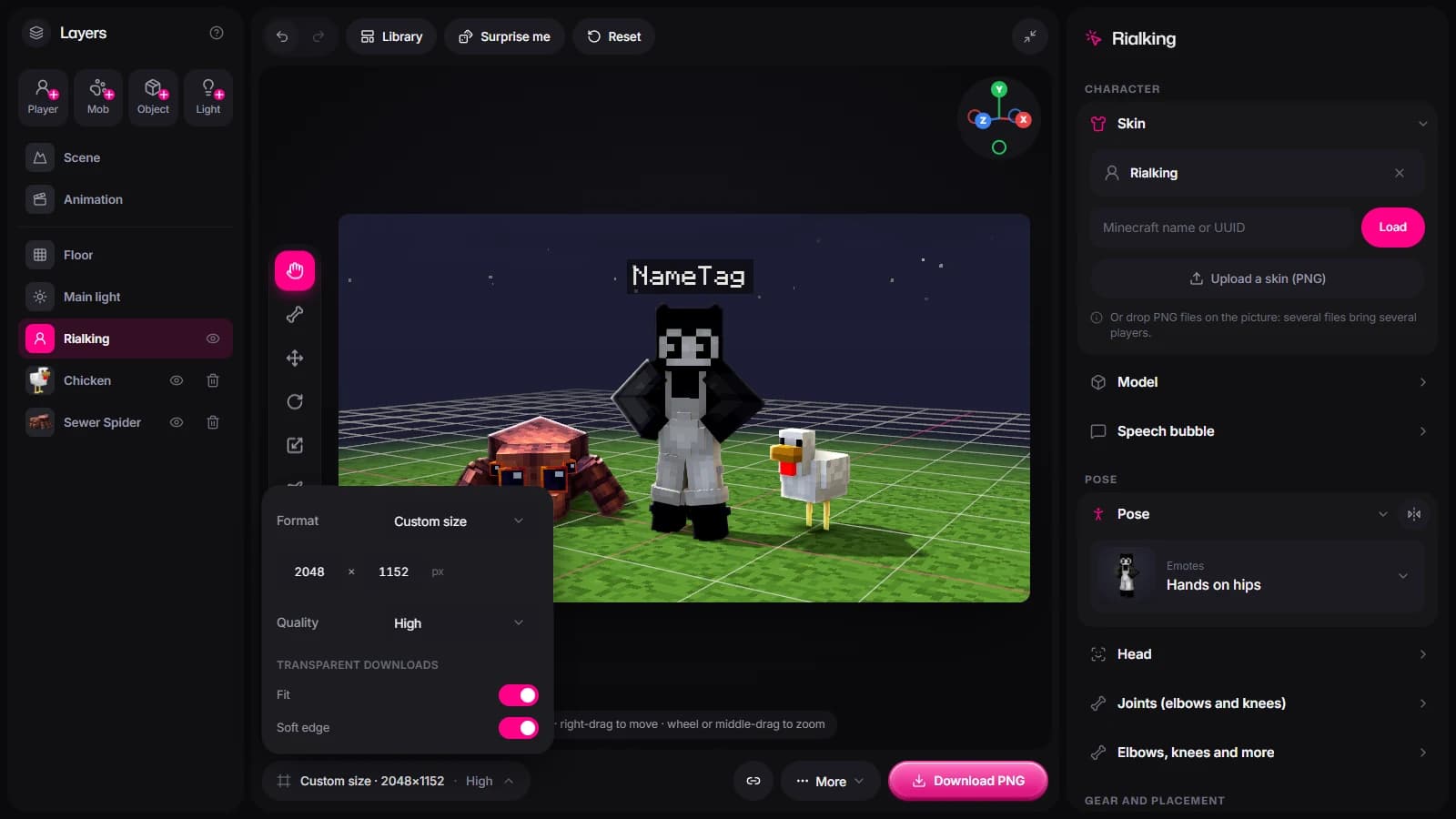
Task: Expand the Speech bubble section
Action: 1258,431
